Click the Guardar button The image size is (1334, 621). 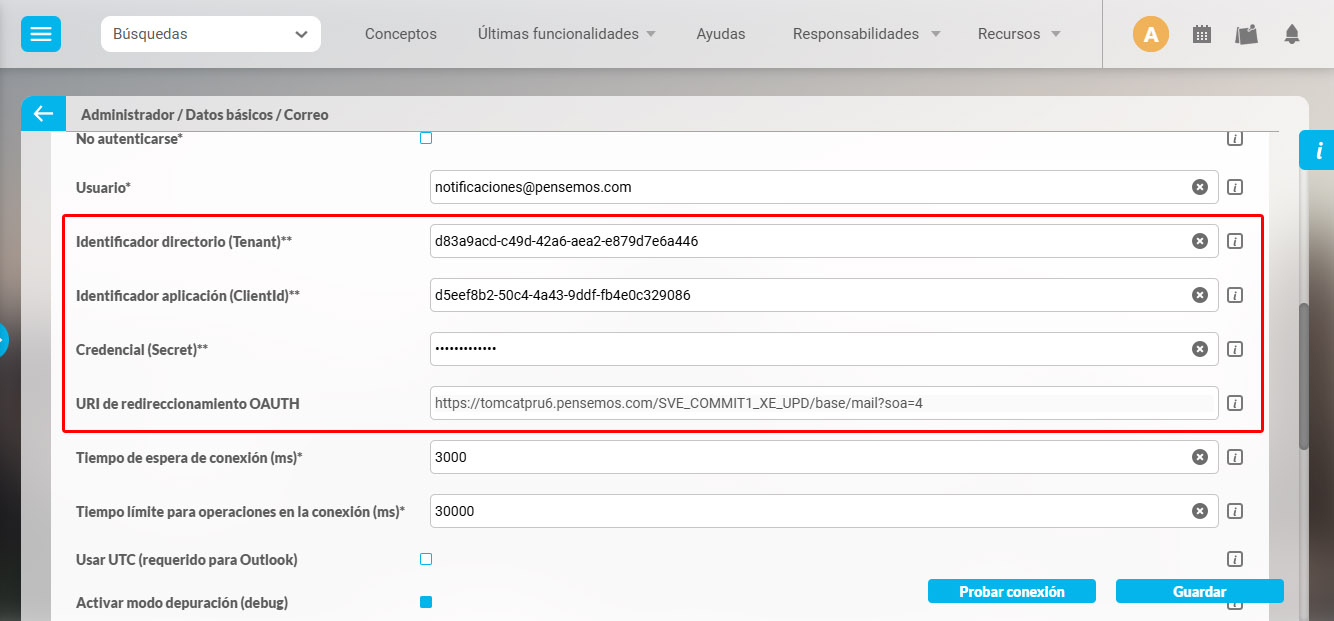1199,591
